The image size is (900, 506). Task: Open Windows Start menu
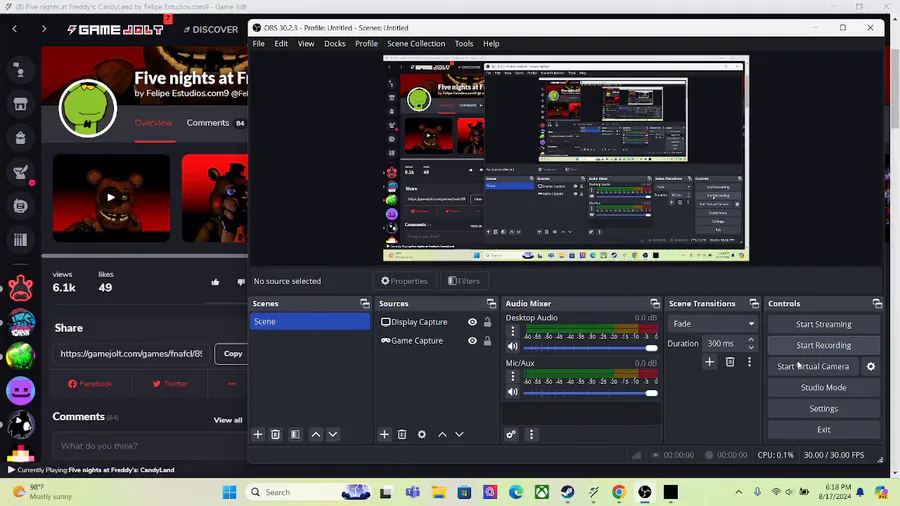point(230,492)
